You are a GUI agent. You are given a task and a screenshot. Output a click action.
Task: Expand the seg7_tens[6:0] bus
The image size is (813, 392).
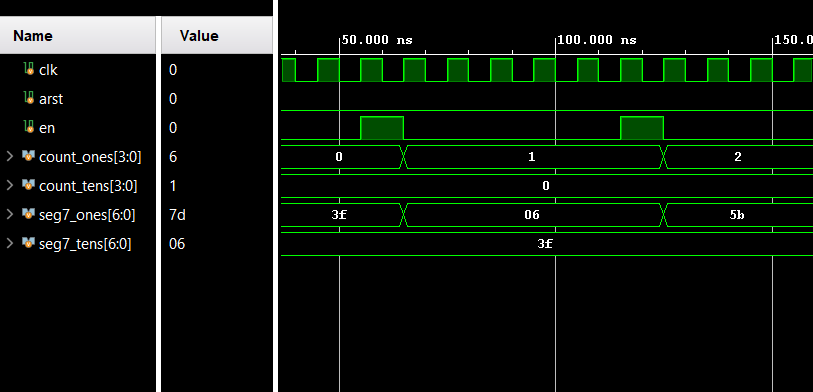pos(9,243)
